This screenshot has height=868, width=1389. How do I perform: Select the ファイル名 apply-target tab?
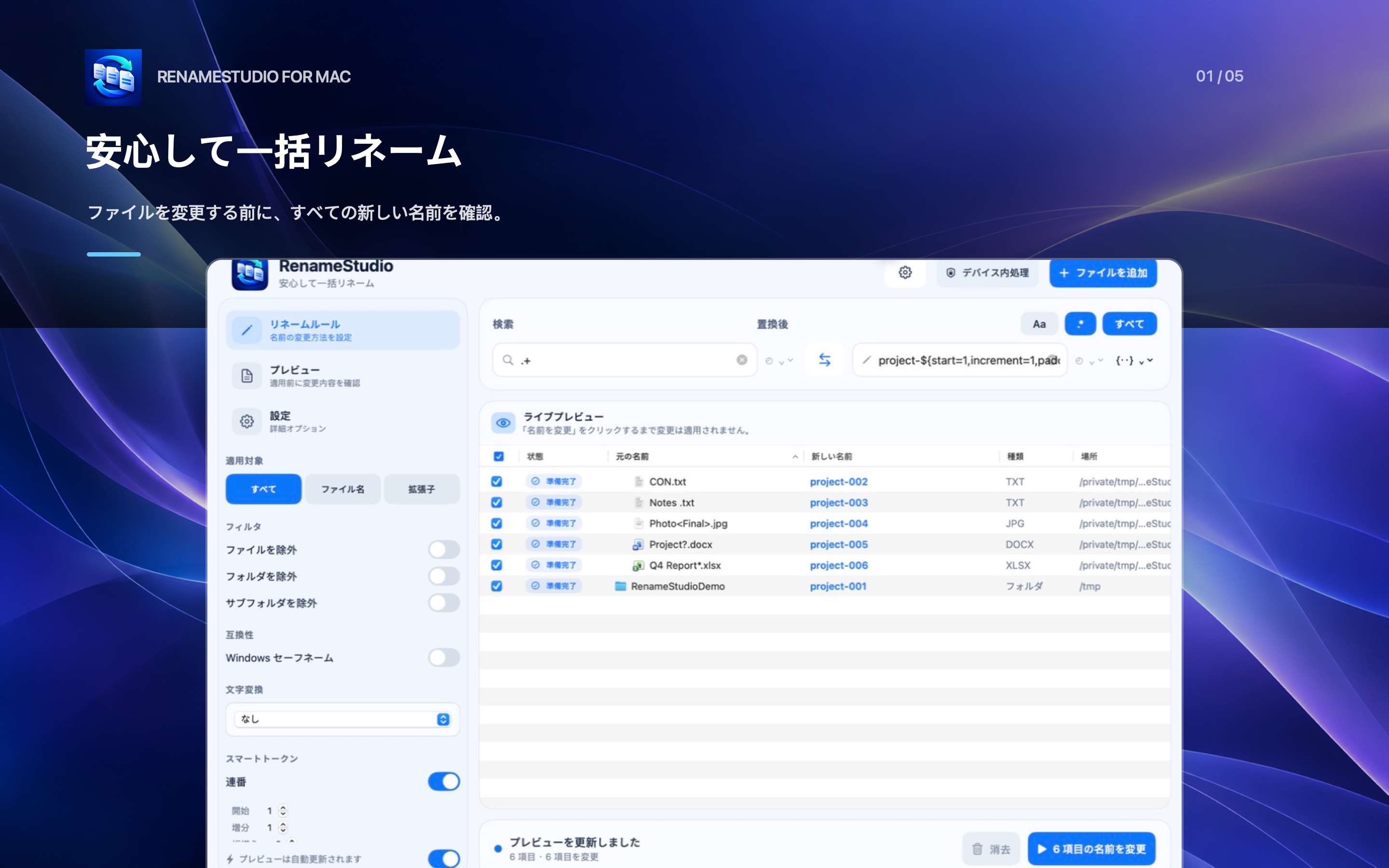[342, 489]
